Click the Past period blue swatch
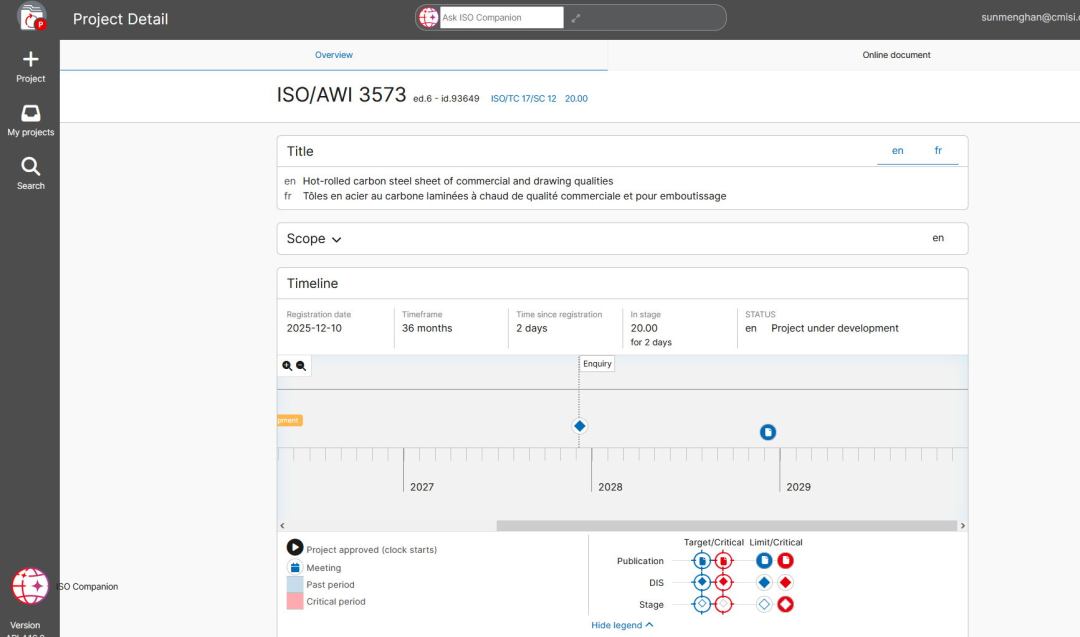This screenshot has height=637, width=1080. (x=295, y=584)
